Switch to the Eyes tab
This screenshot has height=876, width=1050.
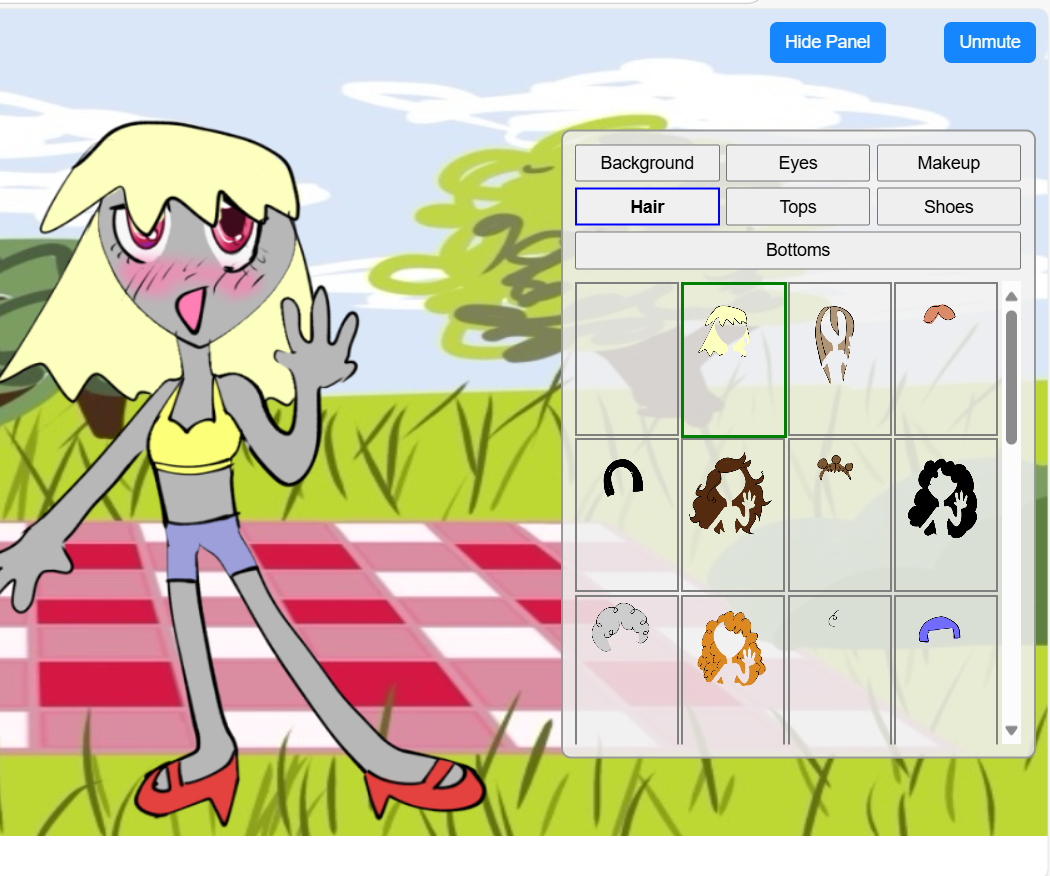798,163
